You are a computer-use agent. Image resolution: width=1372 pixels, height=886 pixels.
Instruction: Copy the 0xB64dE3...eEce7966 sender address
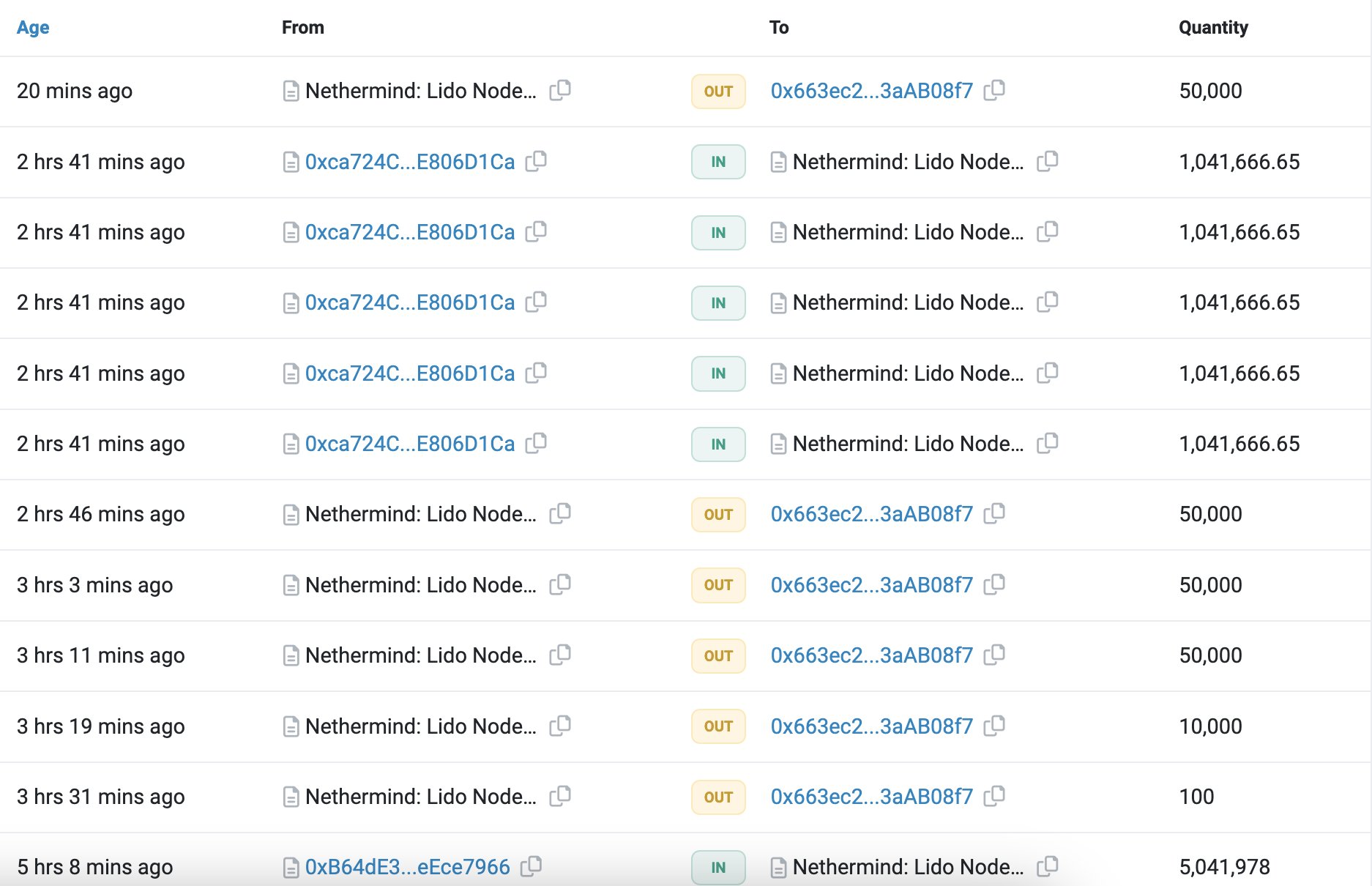(x=532, y=866)
